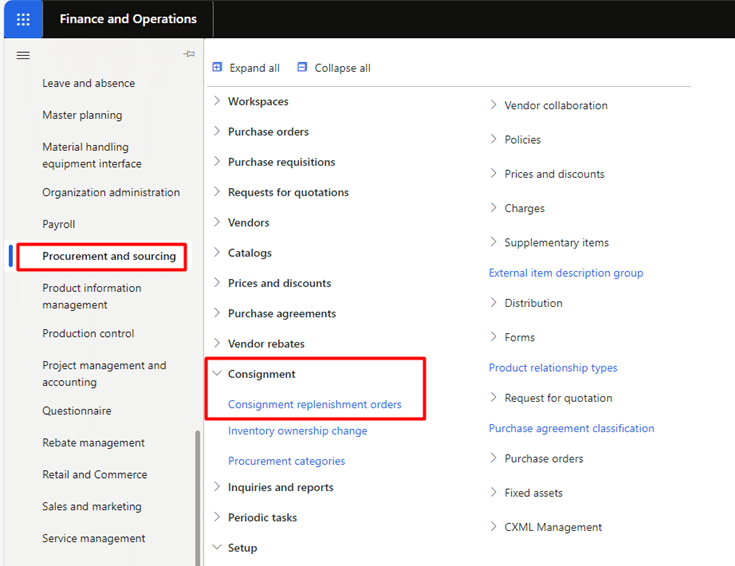Select Sales and marketing module
This screenshot has height=566, width=735.
point(92,506)
